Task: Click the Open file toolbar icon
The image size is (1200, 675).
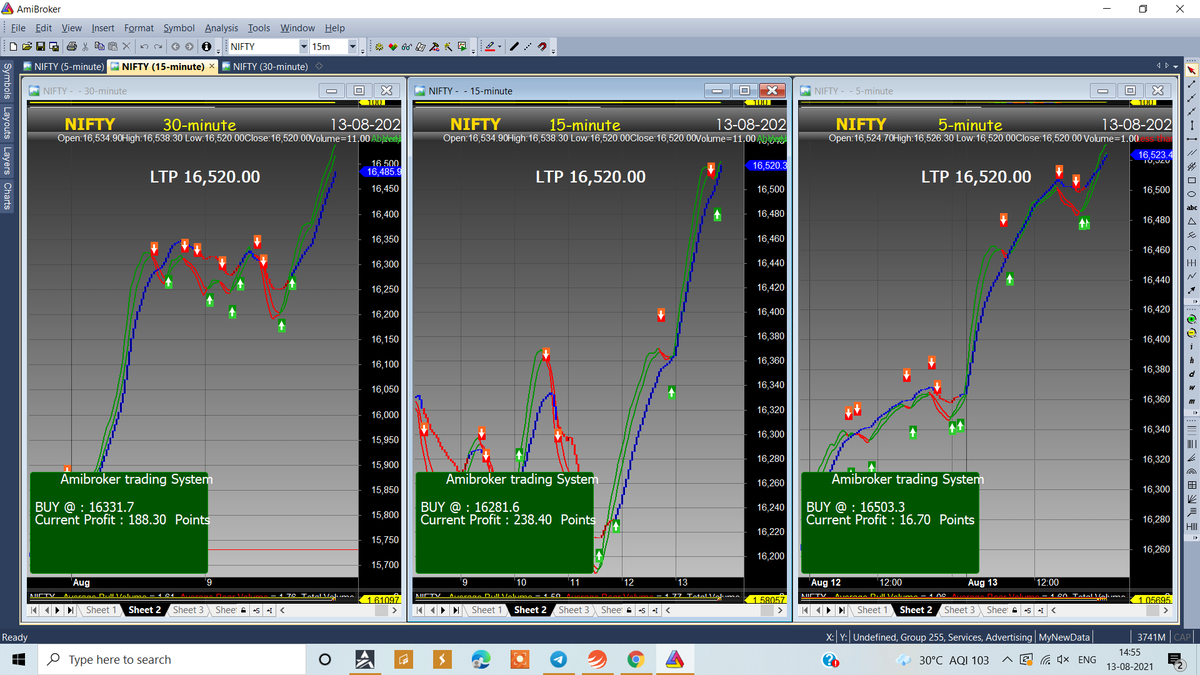Action: [27, 46]
